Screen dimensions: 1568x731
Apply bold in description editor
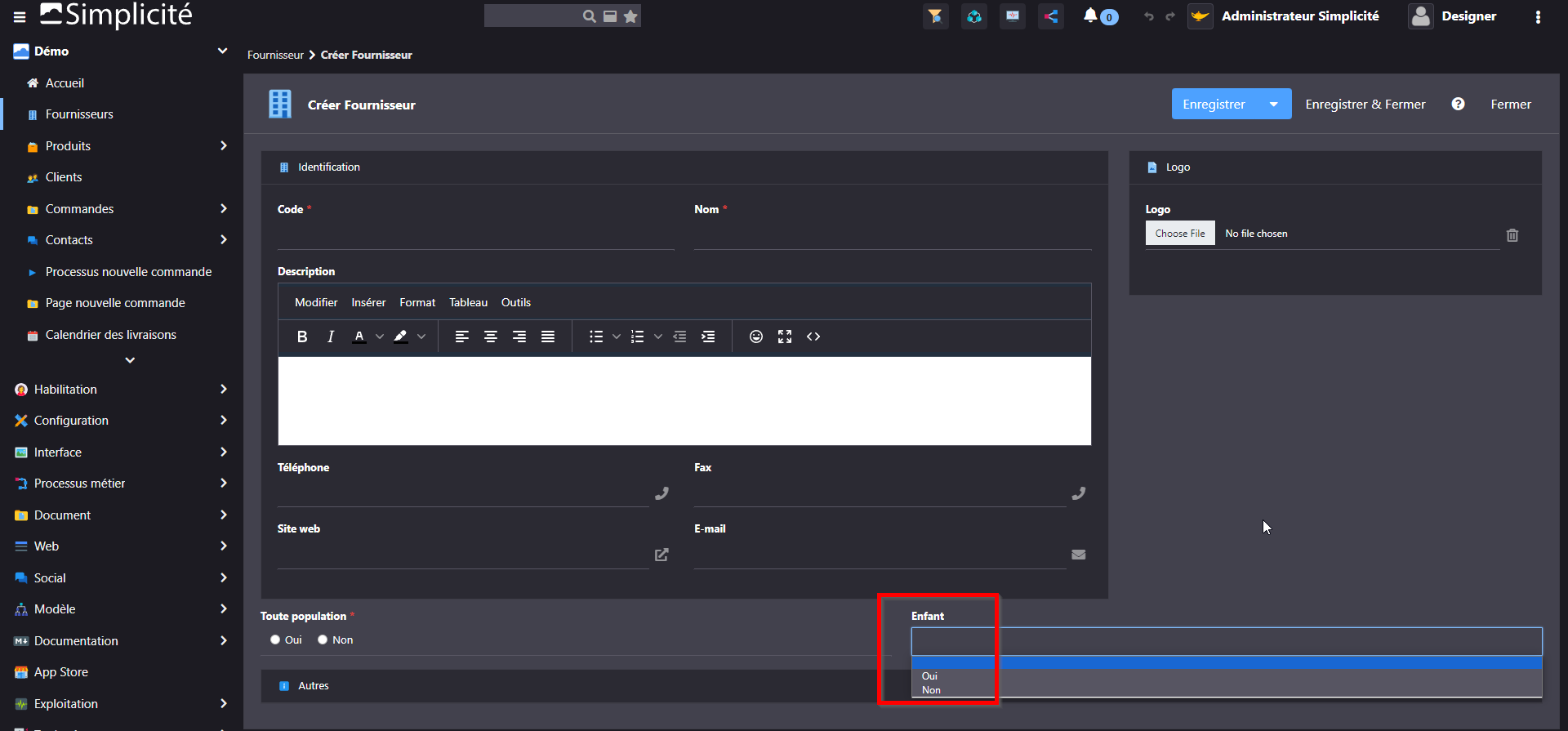302,337
